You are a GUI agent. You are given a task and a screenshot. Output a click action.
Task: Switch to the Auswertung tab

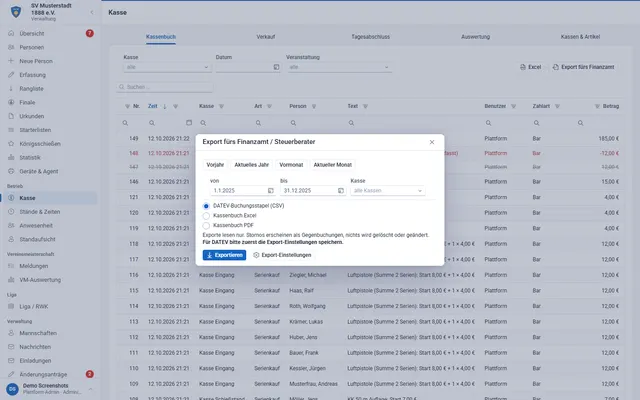(476, 37)
